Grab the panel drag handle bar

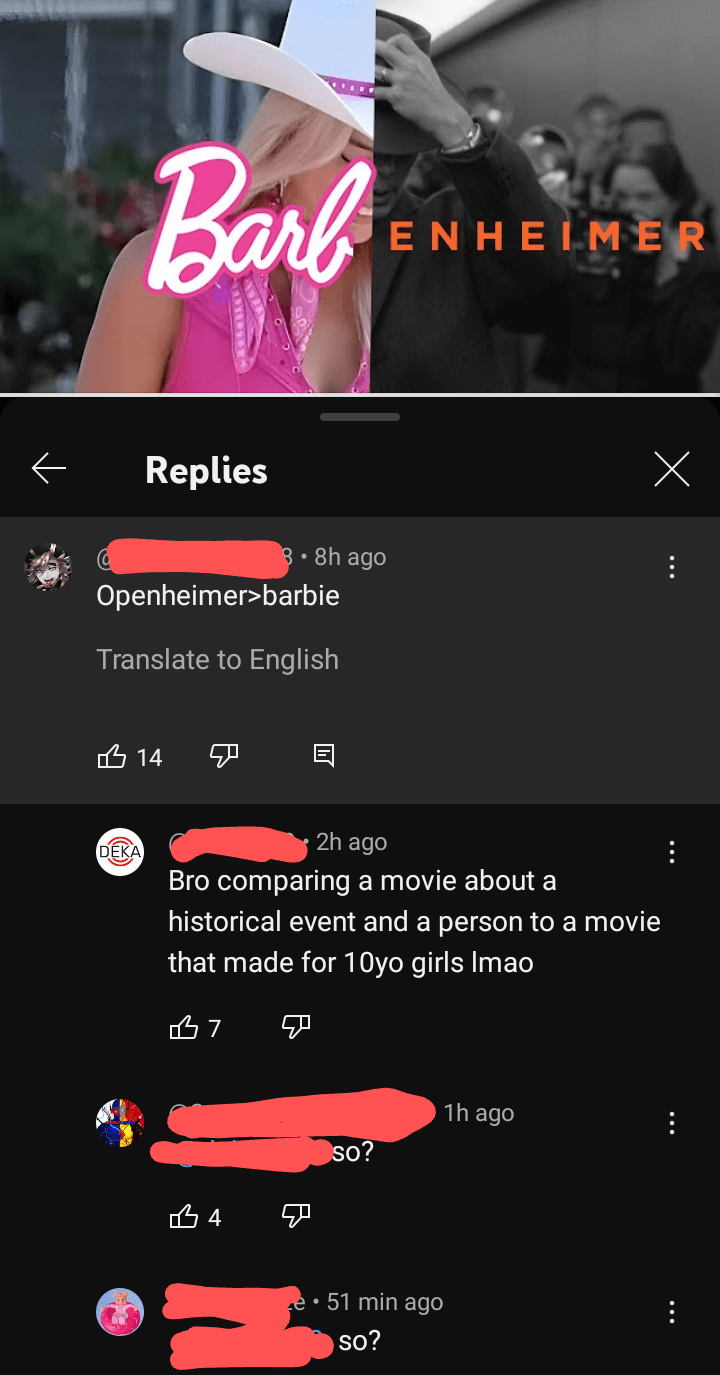(360, 417)
